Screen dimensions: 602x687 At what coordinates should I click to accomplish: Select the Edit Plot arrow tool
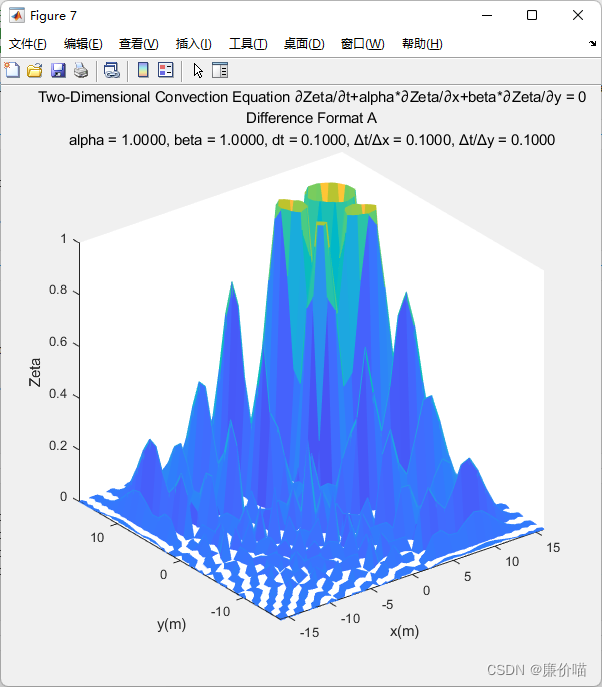coord(198,70)
